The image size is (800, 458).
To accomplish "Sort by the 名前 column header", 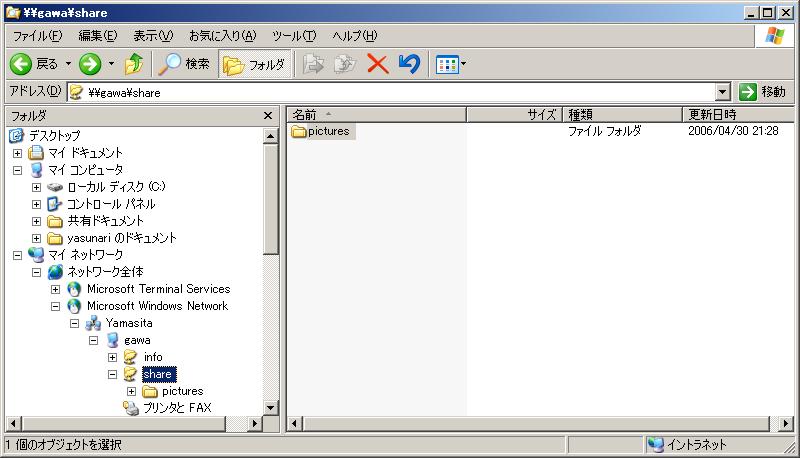I will (x=377, y=115).
